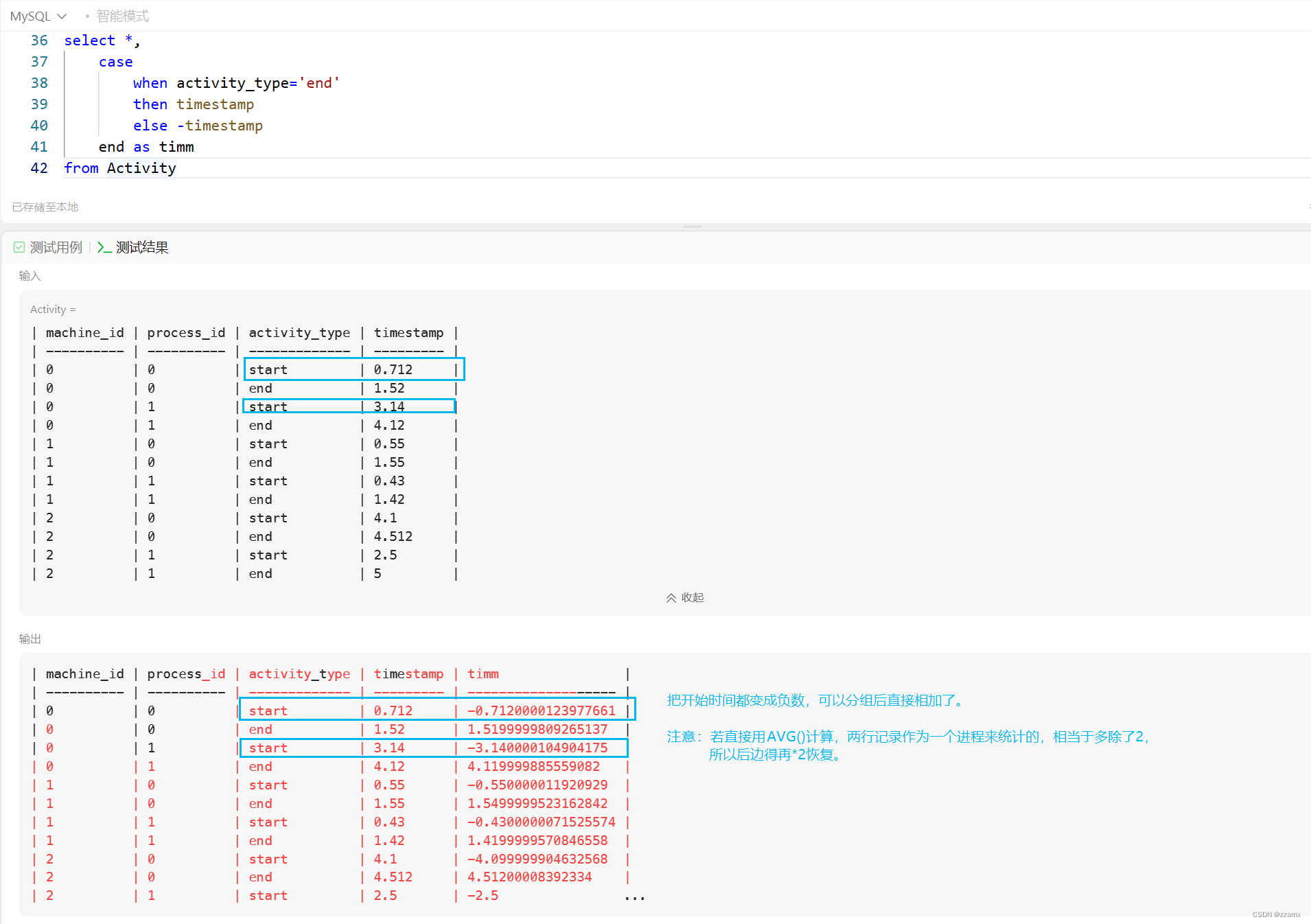The width and height of the screenshot is (1311, 924).
Task: Click output value 4.51200008392334
Action: coord(530,877)
